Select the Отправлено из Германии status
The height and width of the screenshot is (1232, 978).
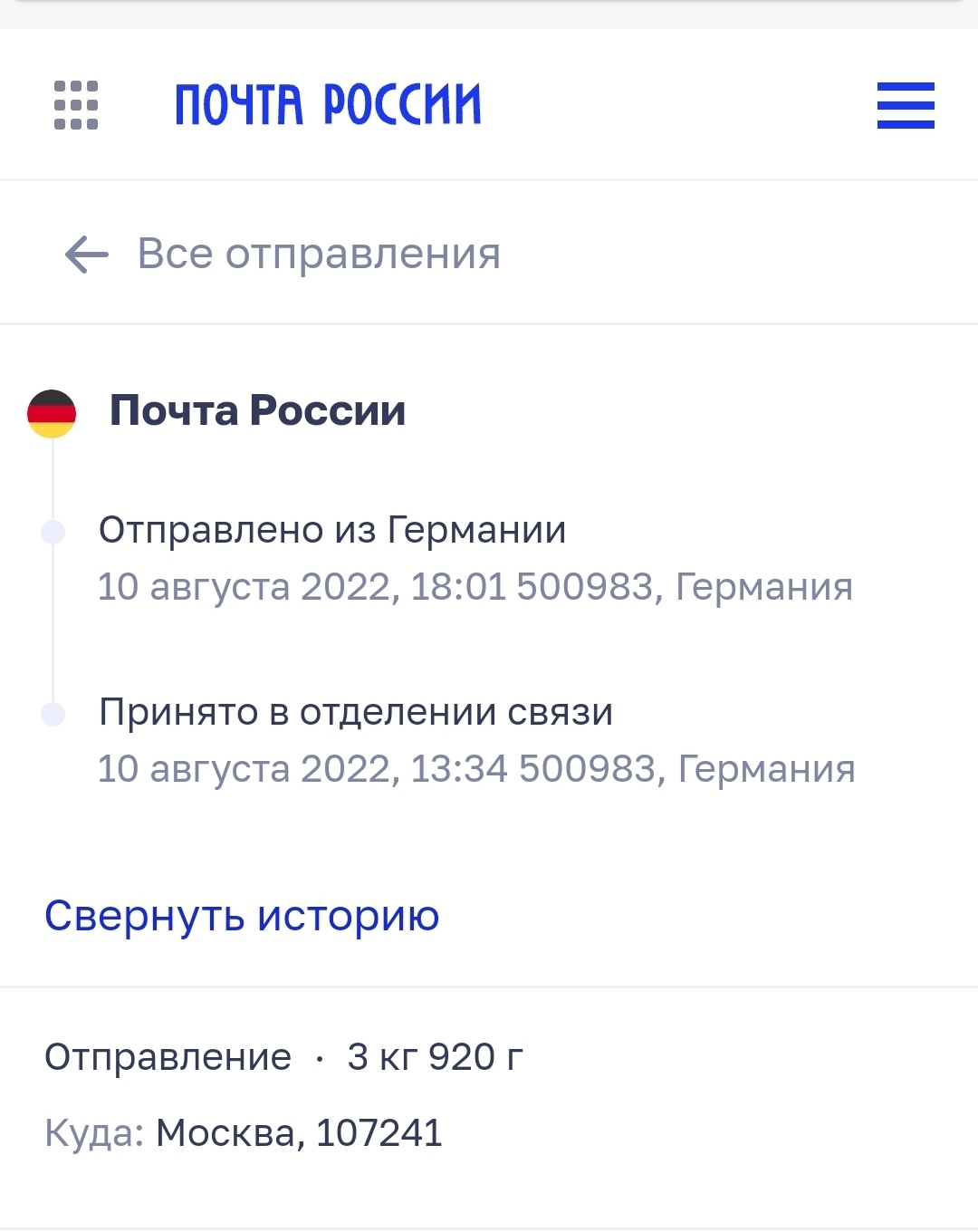(x=332, y=530)
